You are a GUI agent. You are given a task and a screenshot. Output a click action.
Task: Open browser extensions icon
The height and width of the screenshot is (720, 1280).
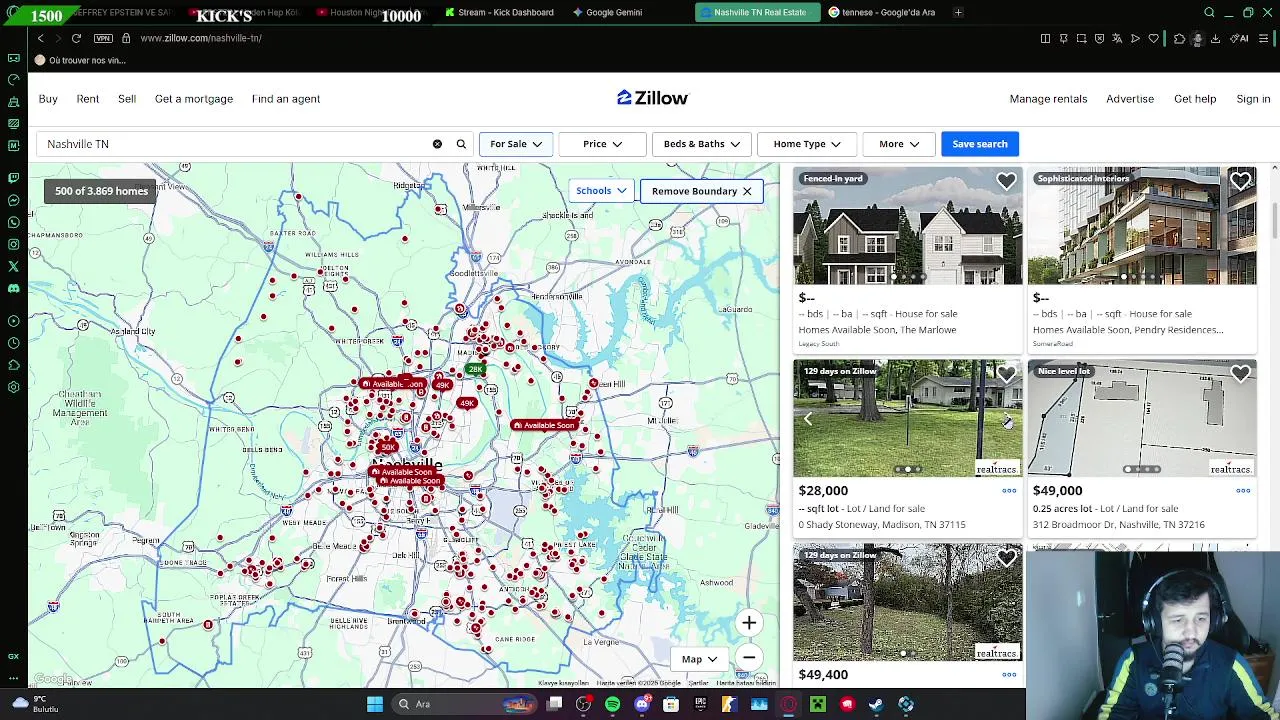(1179, 38)
